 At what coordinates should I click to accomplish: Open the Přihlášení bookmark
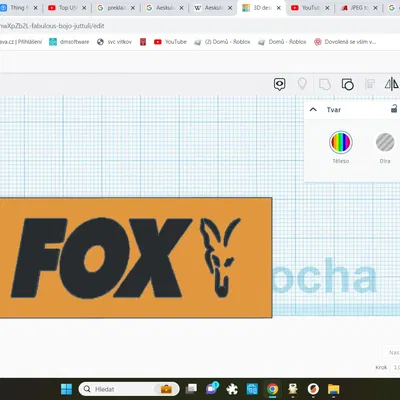pyautogui.click(x=21, y=42)
